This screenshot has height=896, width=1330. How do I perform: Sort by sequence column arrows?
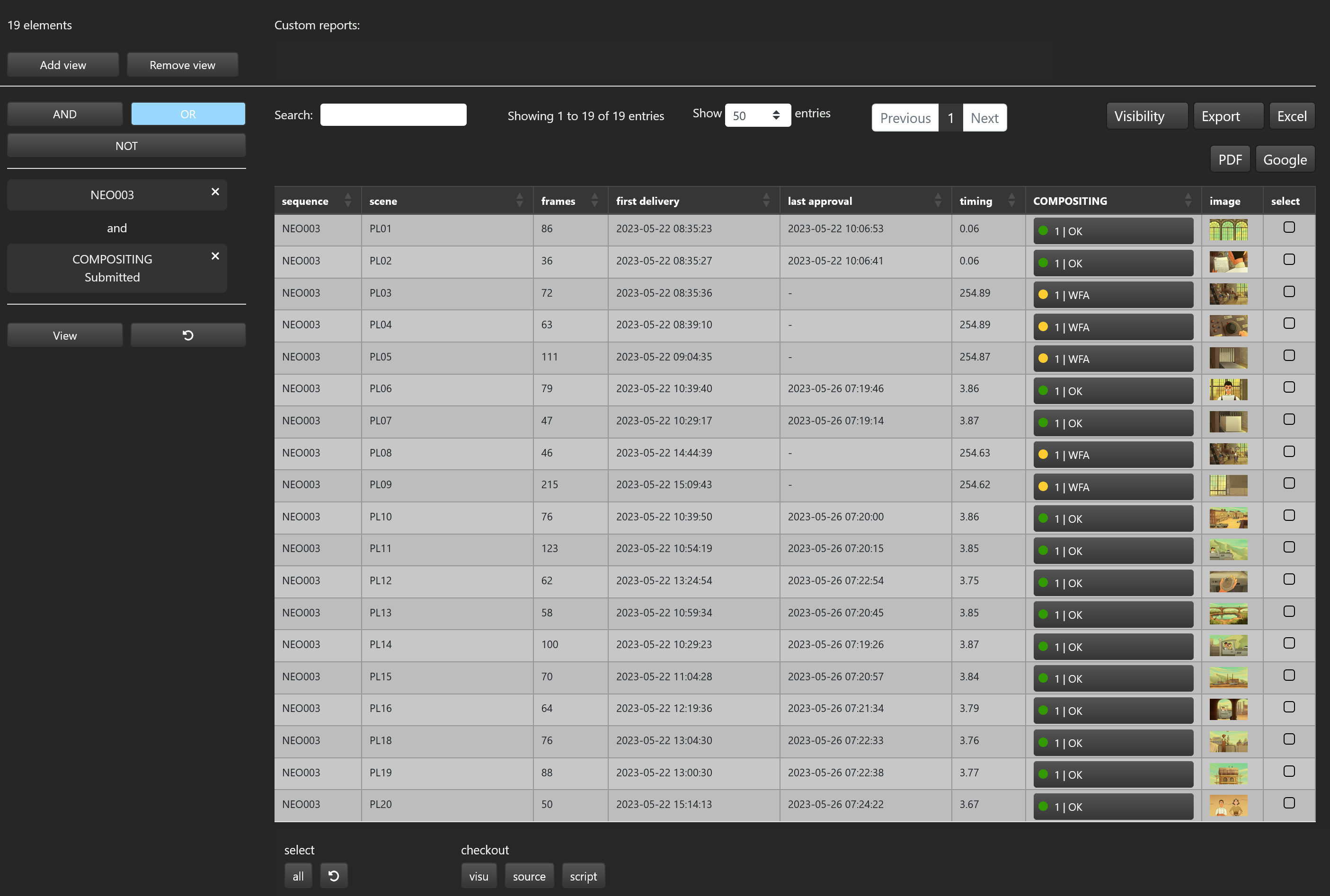(347, 201)
